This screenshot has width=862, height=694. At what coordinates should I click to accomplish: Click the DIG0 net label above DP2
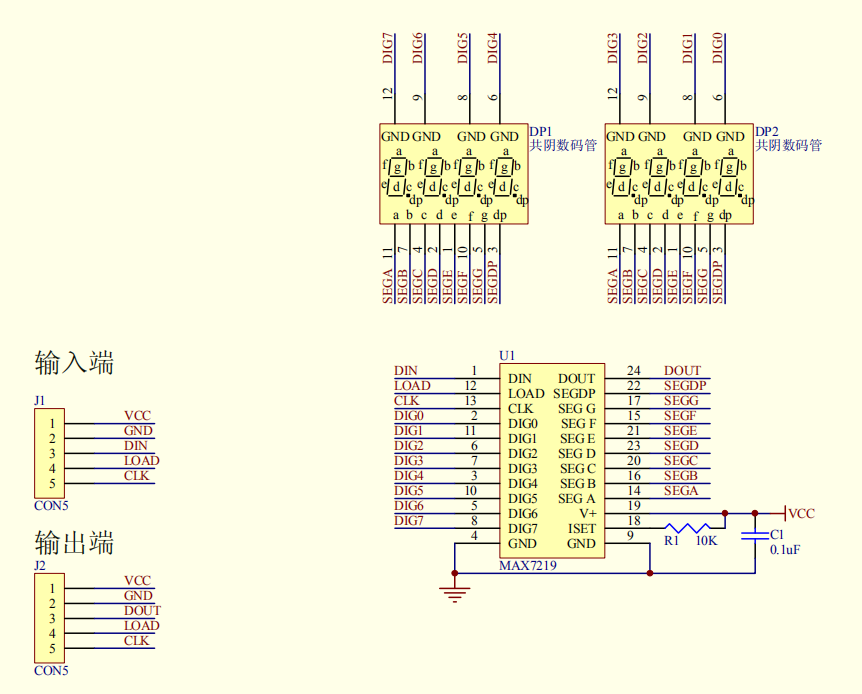coord(718,48)
